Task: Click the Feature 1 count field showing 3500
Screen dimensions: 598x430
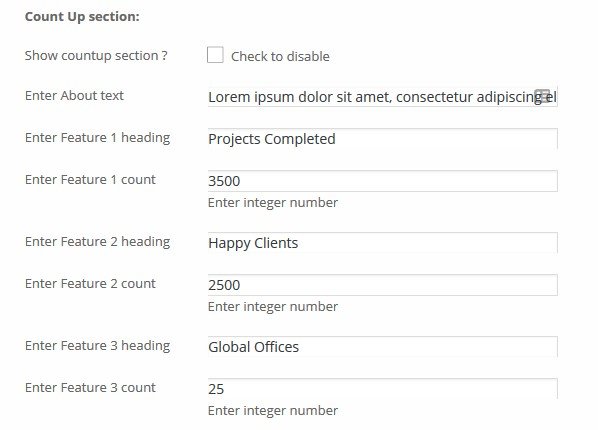Action: click(x=383, y=181)
